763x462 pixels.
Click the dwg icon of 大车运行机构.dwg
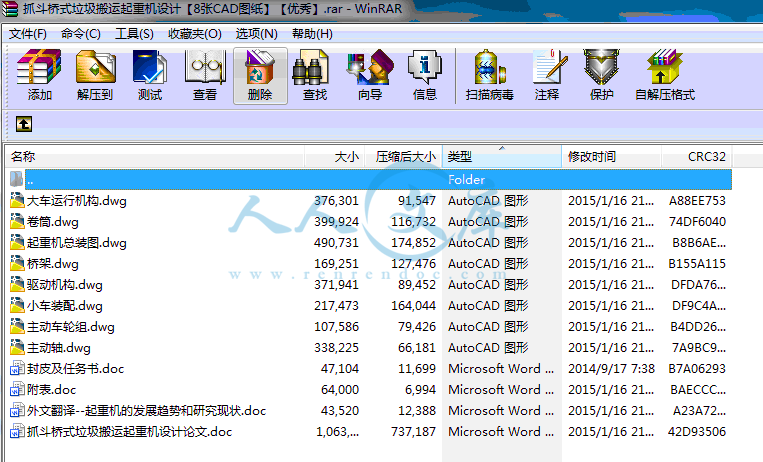[x=17, y=200]
